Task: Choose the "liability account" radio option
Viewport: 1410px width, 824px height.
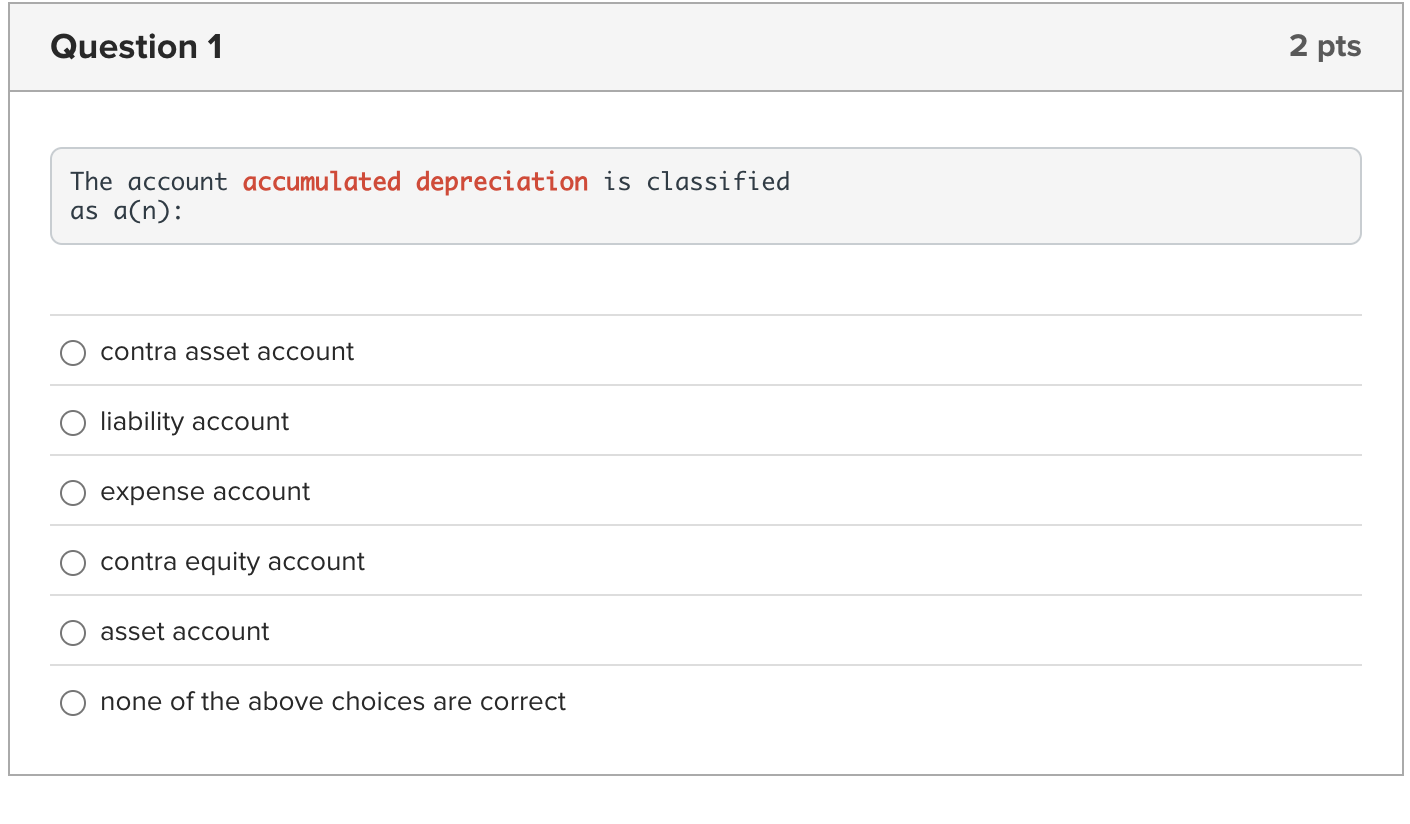Action: pyautogui.click(x=73, y=422)
